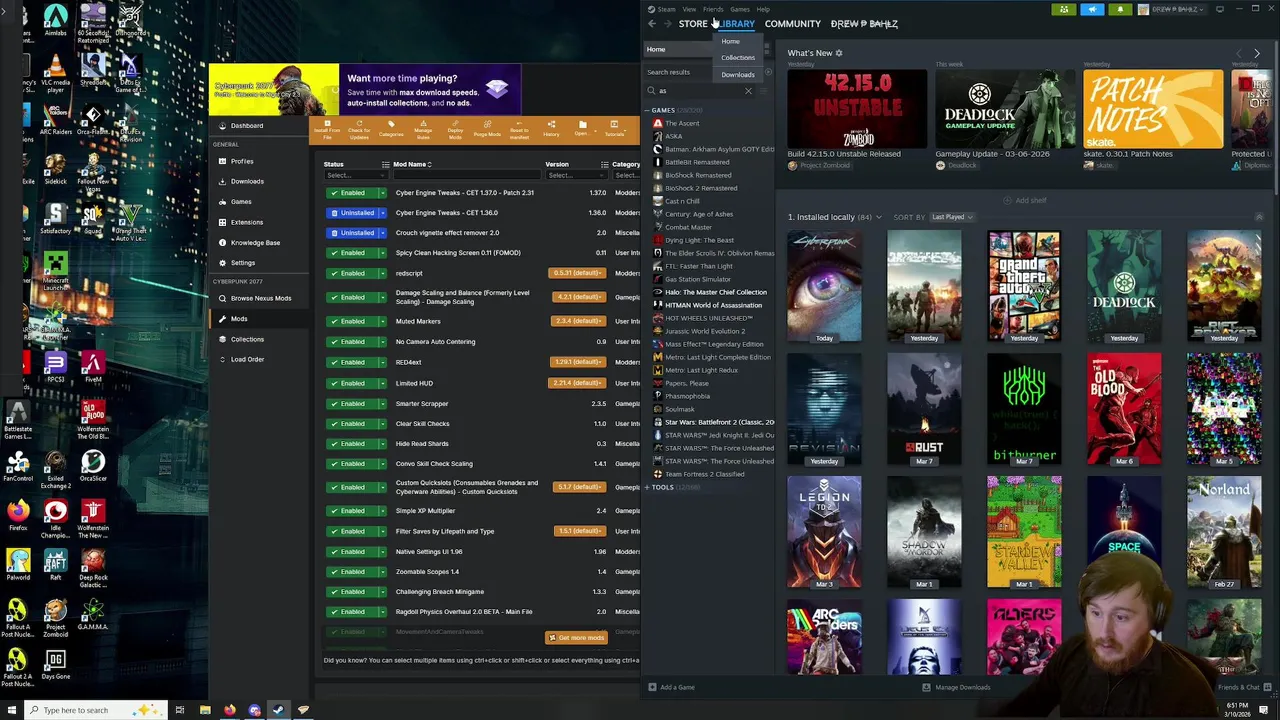Open Cyberpunk 2077 cover in Steam library

tap(824, 287)
